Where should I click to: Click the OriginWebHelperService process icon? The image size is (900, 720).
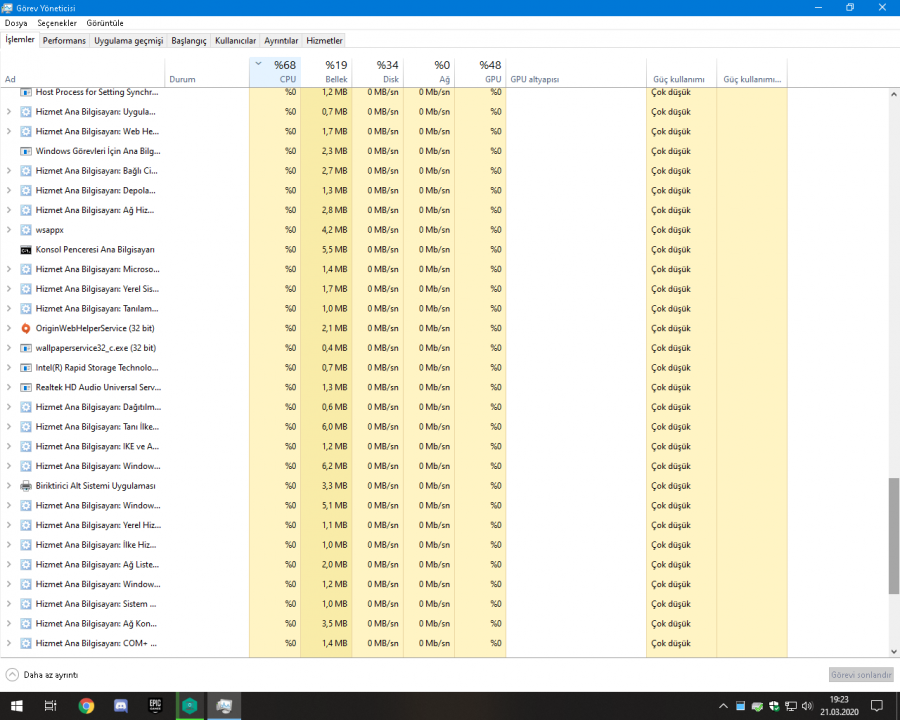(x=25, y=328)
